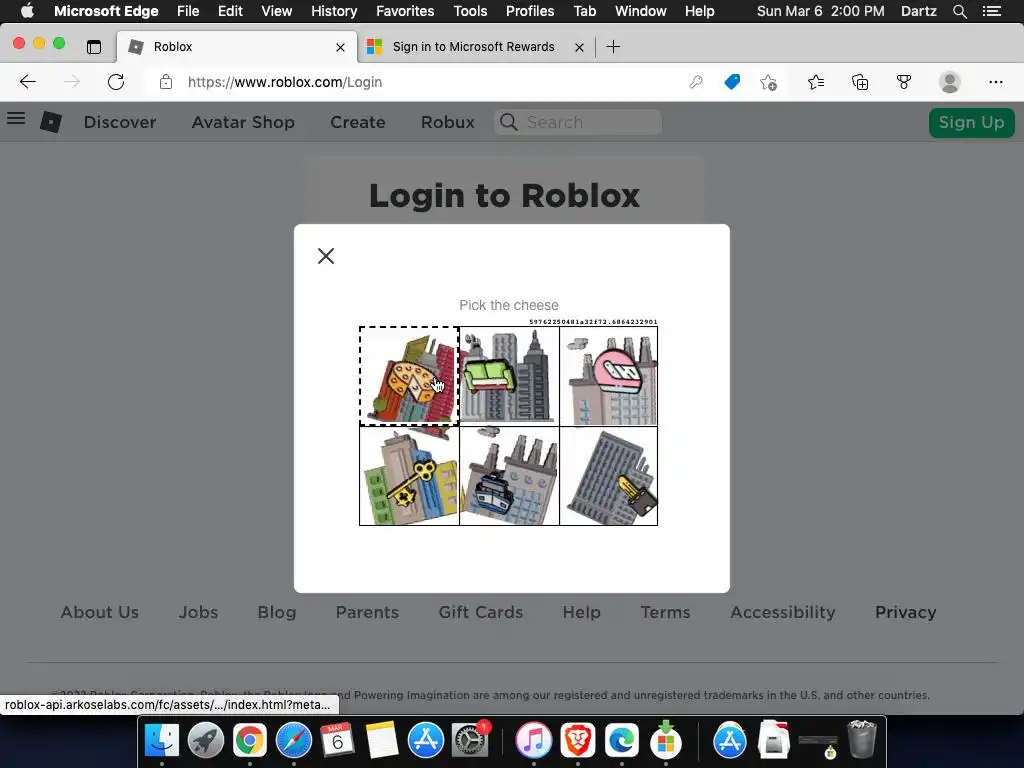Open Google Chrome from the Dock
The width and height of the screenshot is (1024, 768).
(x=249, y=741)
